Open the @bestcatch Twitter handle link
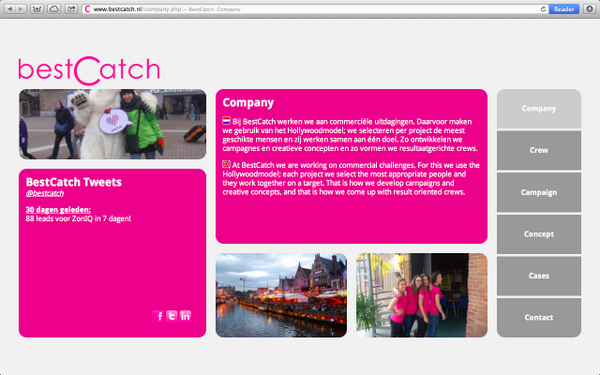Screen dimensions: 600x375 (44, 193)
